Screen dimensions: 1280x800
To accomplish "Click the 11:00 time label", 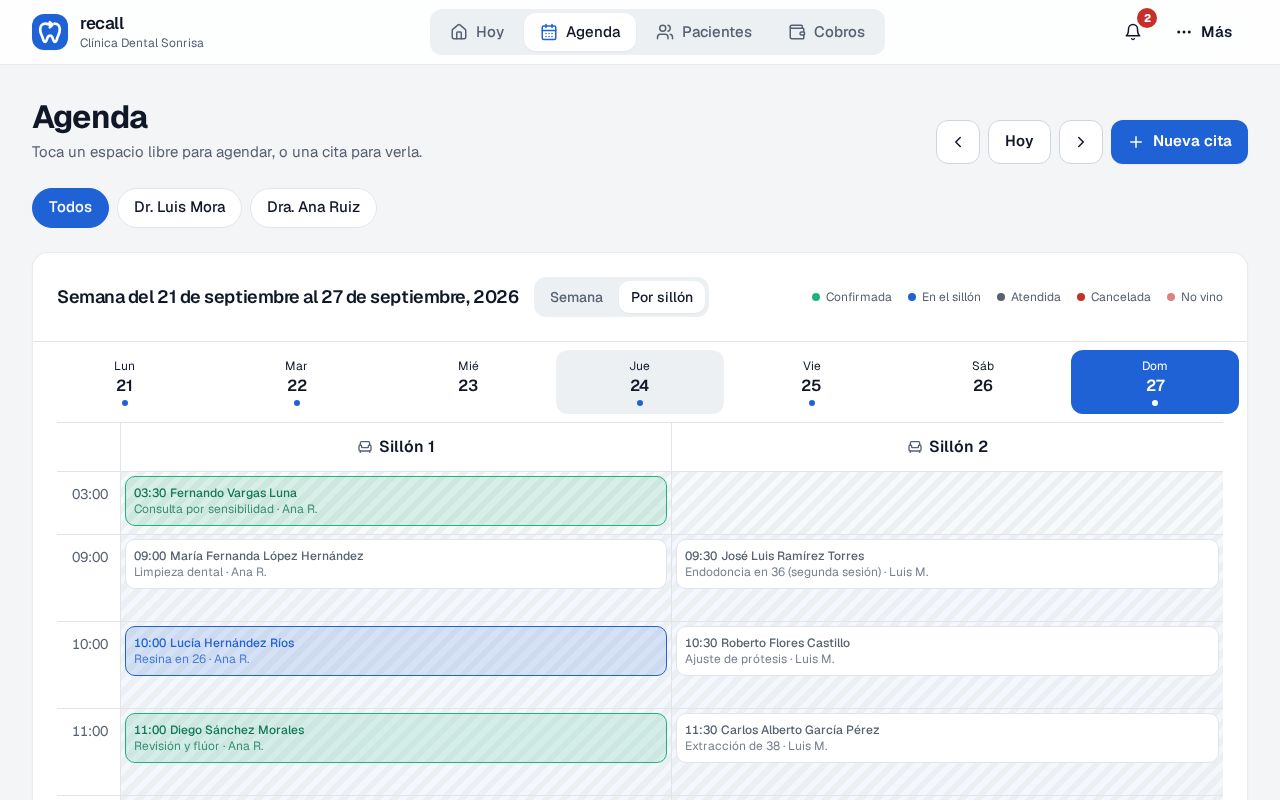I will pos(90,731).
